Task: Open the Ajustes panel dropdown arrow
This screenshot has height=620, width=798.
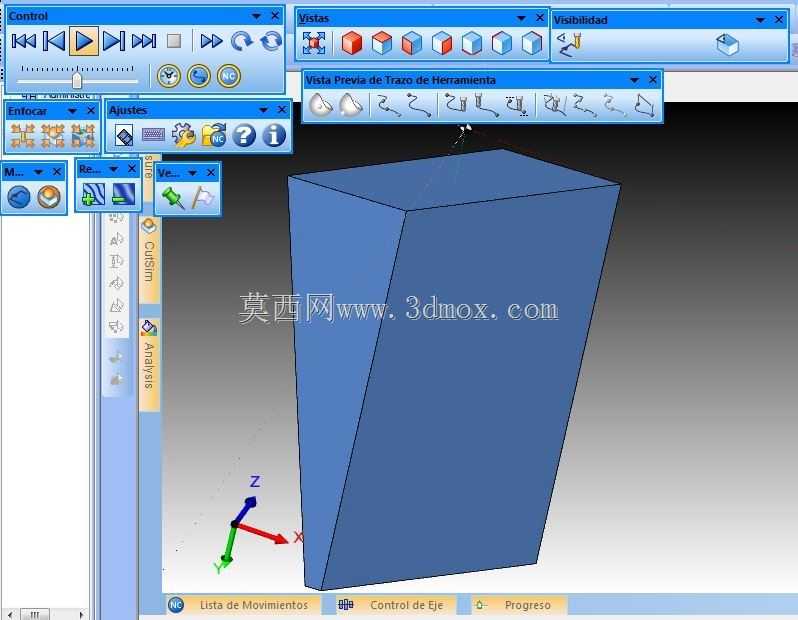Action: [263, 110]
